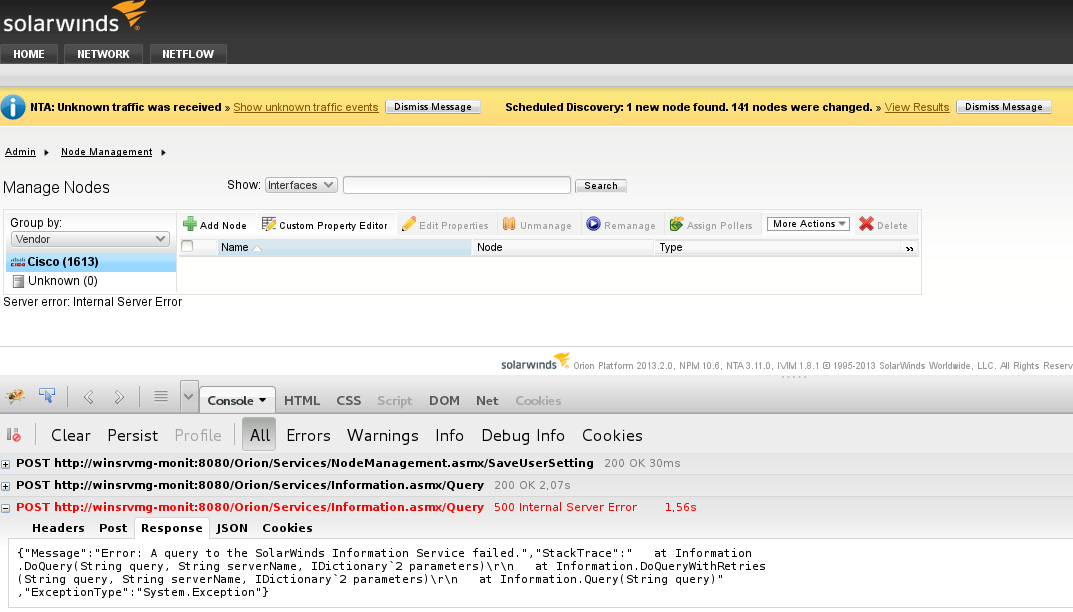The image size is (1073, 612).
Task: Click the Cisco vendor logo icon
Action: click(x=18, y=262)
